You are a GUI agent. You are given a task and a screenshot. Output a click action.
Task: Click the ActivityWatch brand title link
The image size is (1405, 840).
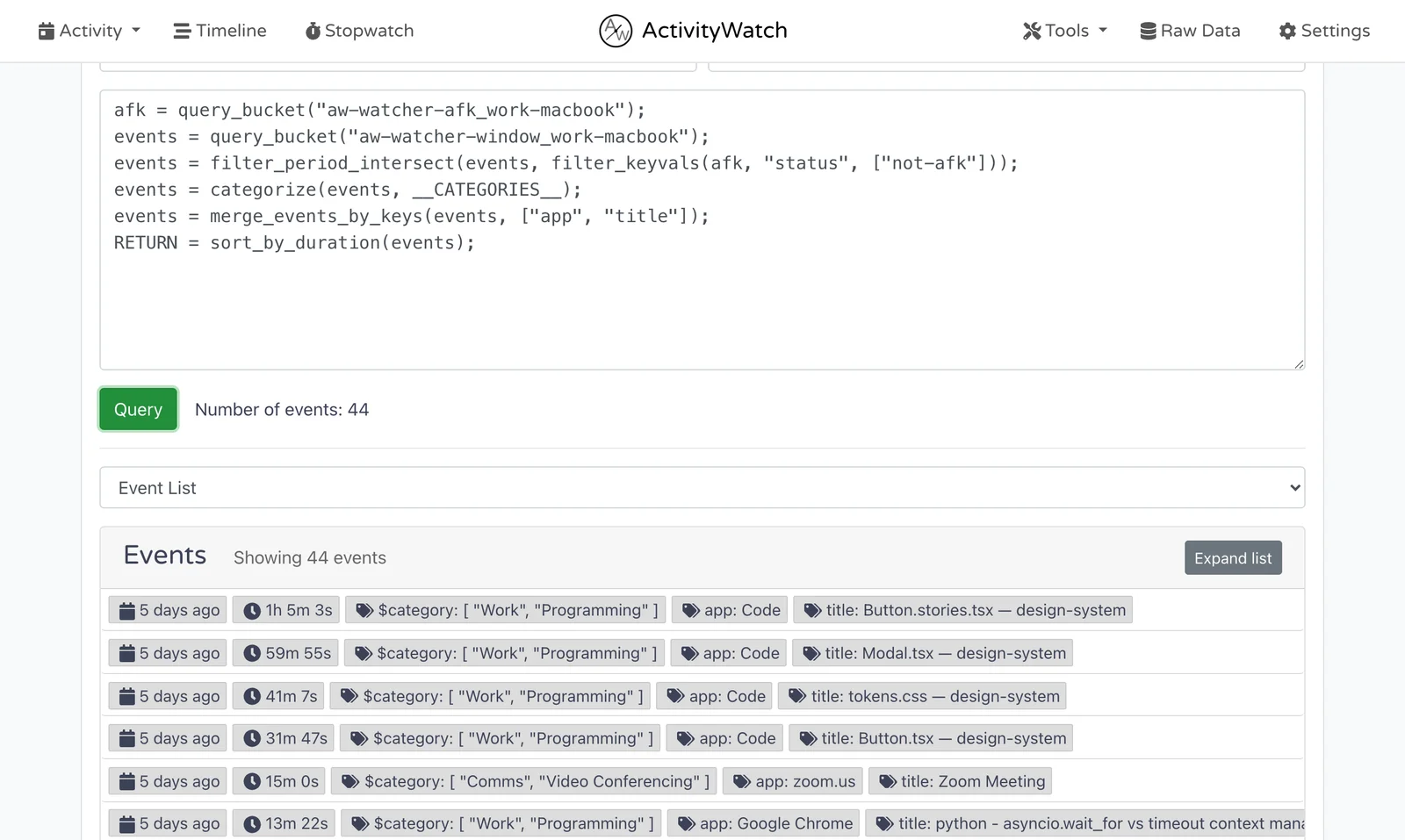(715, 31)
